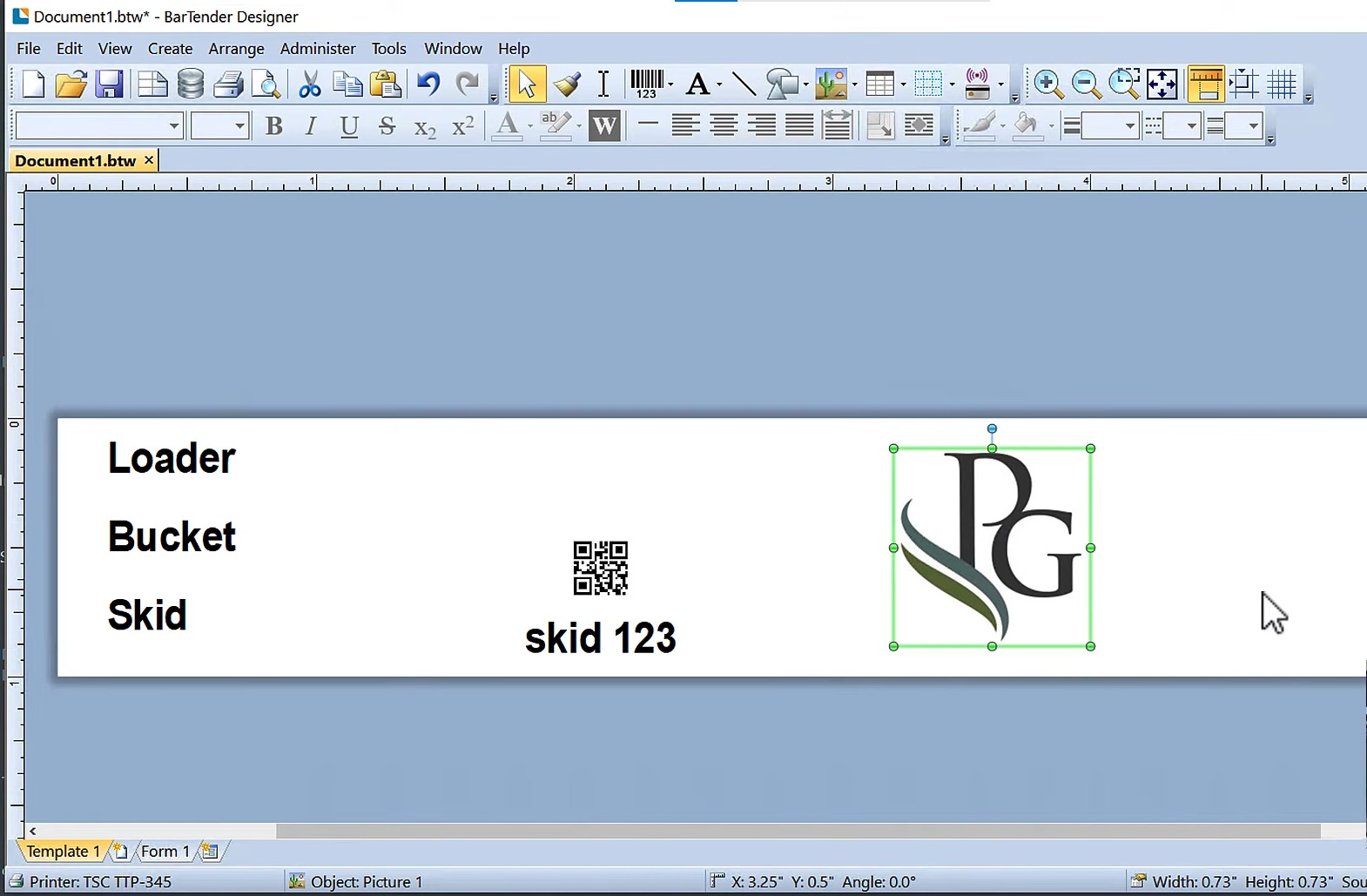Activate the pointer selection tool
The height and width of the screenshot is (896, 1367).
(x=527, y=84)
